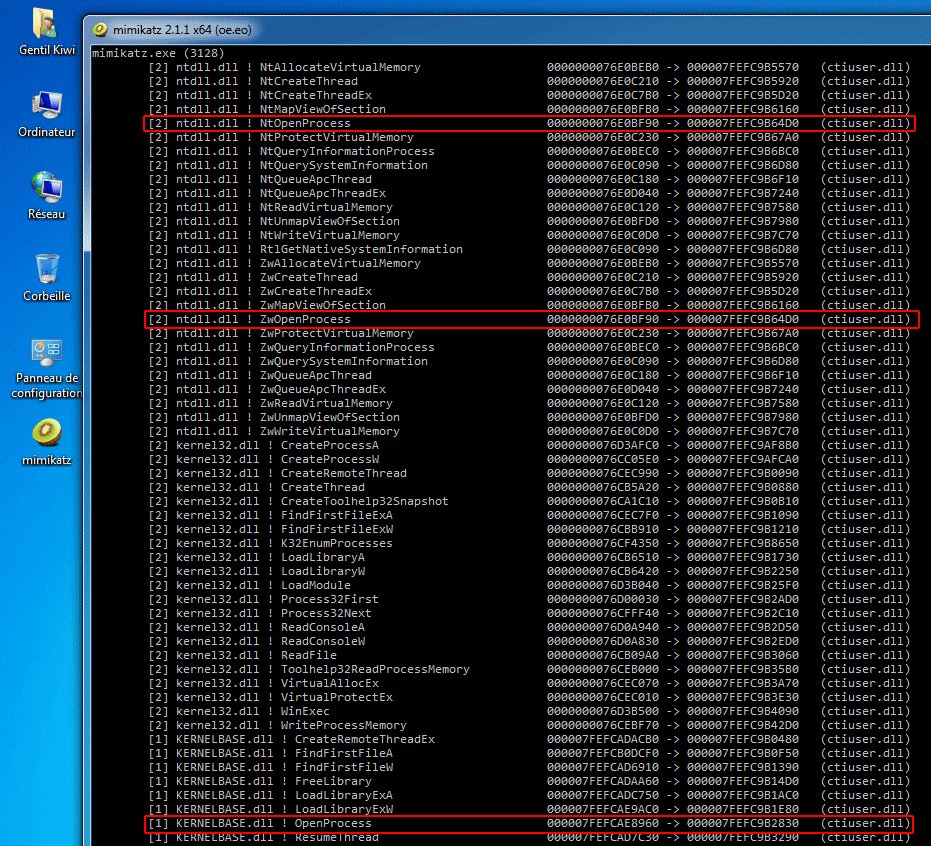Viewport: 931px width, 846px height.
Task: Click the KERNELBASE.dll FreeLibrary row
Action: pos(528,781)
